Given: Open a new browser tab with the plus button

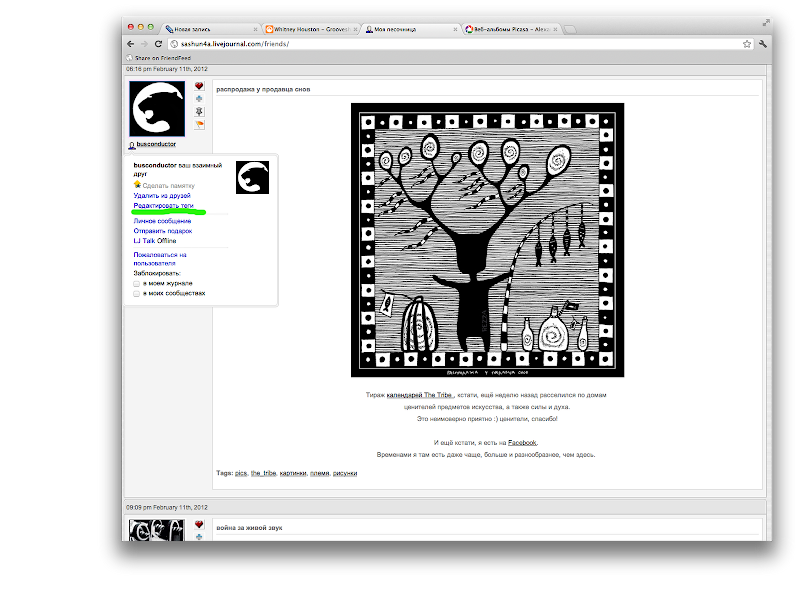Looking at the screenshot, I should pyautogui.click(x=570, y=29).
